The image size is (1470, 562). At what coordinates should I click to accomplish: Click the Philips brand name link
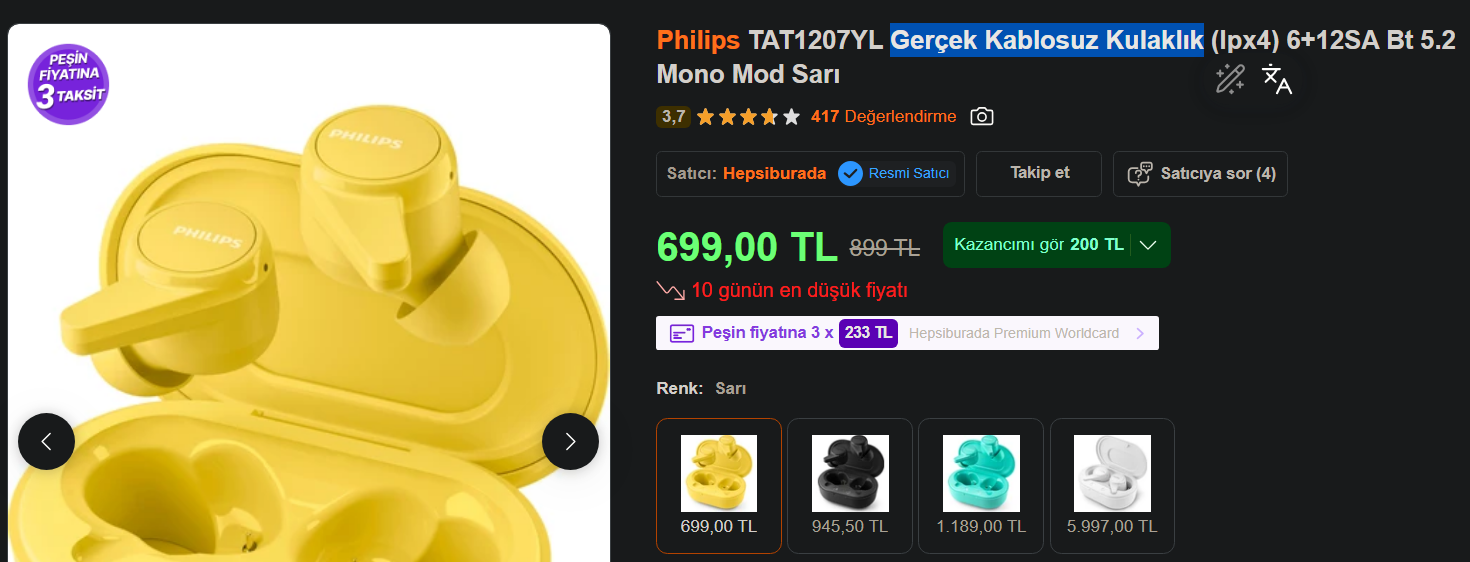point(698,41)
